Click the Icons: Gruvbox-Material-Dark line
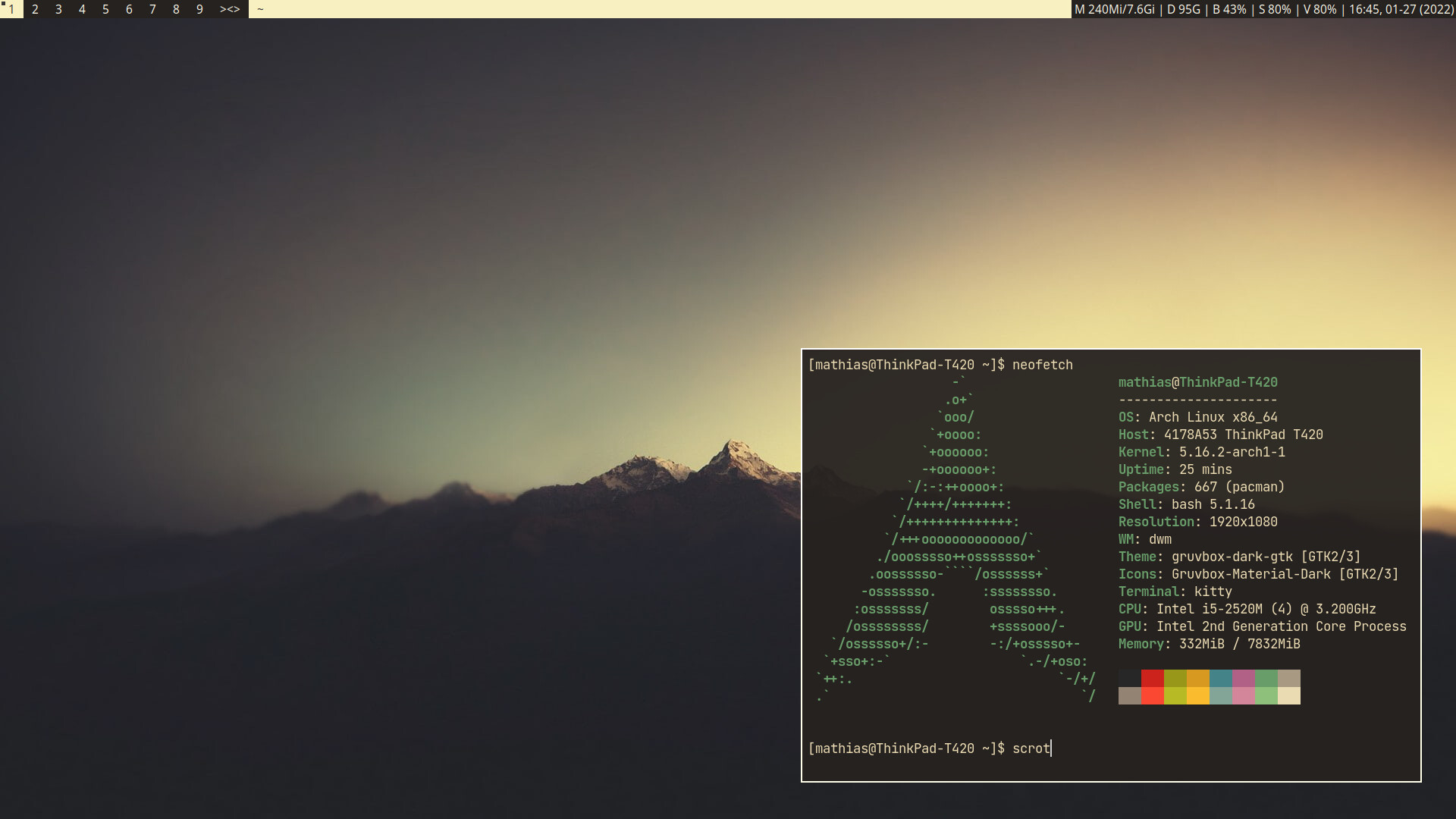 1258,574
